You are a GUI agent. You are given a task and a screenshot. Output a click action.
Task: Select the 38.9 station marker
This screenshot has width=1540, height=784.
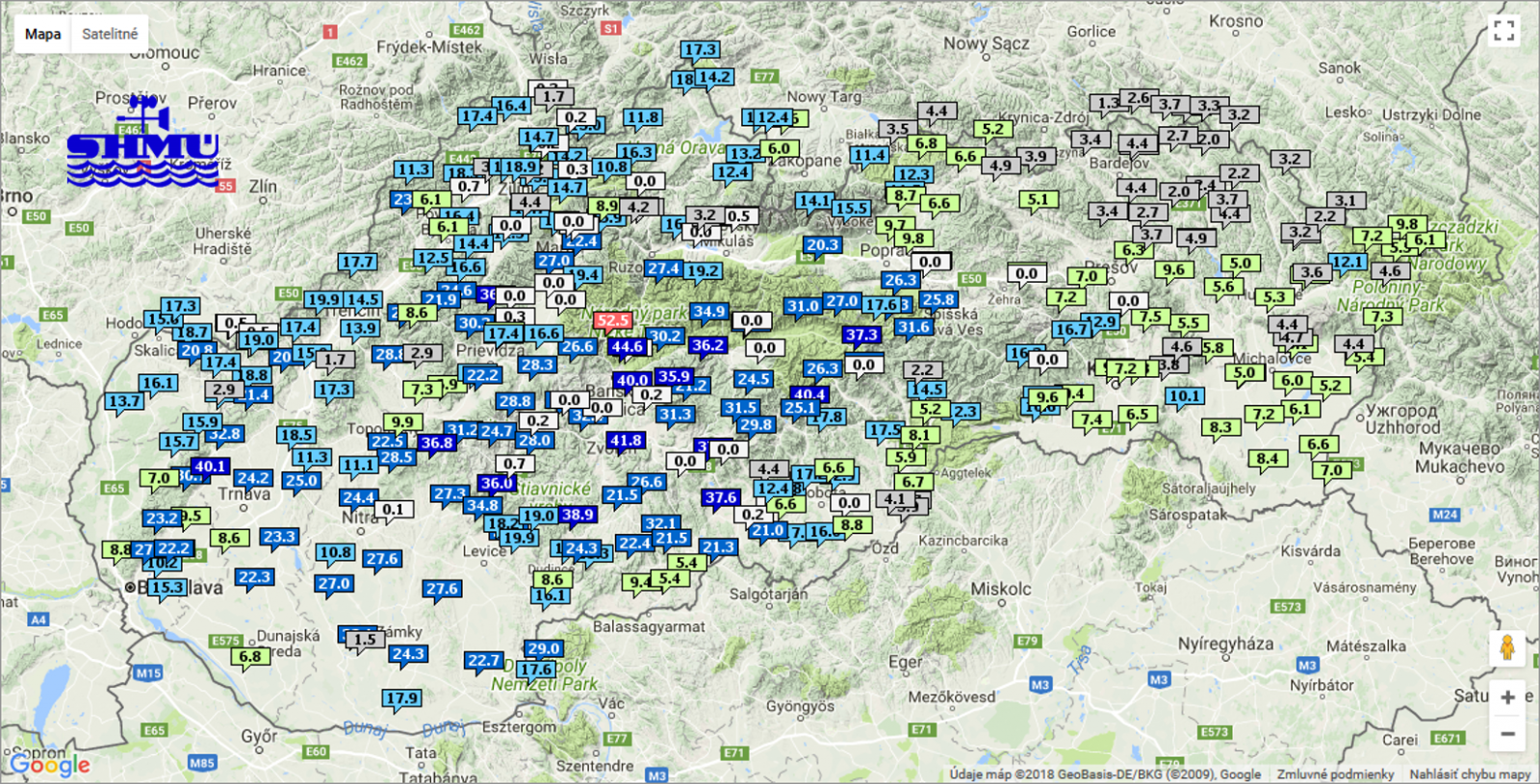(x=577, y=516)
